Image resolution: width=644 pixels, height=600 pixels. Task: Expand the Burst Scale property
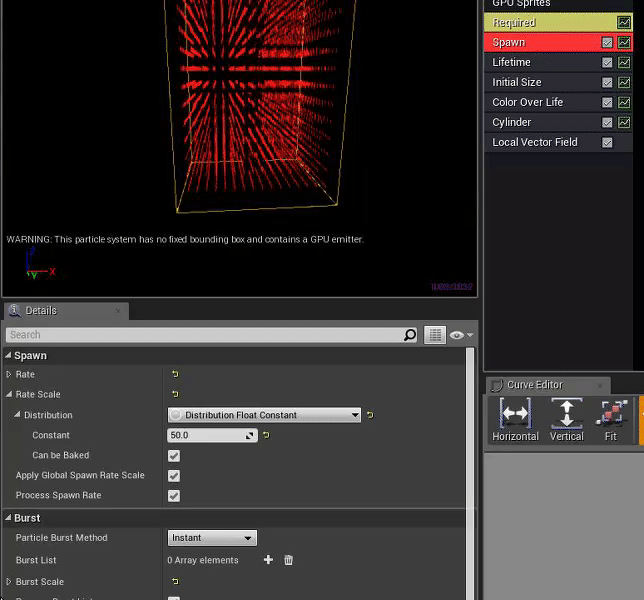pyautogui.click(x=9, y=582)
